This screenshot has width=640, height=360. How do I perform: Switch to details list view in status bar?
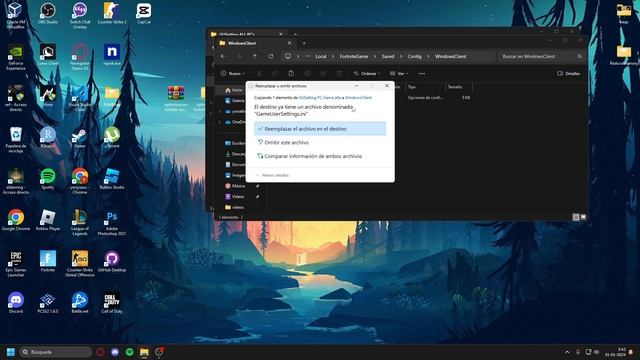tap(576, 217)
